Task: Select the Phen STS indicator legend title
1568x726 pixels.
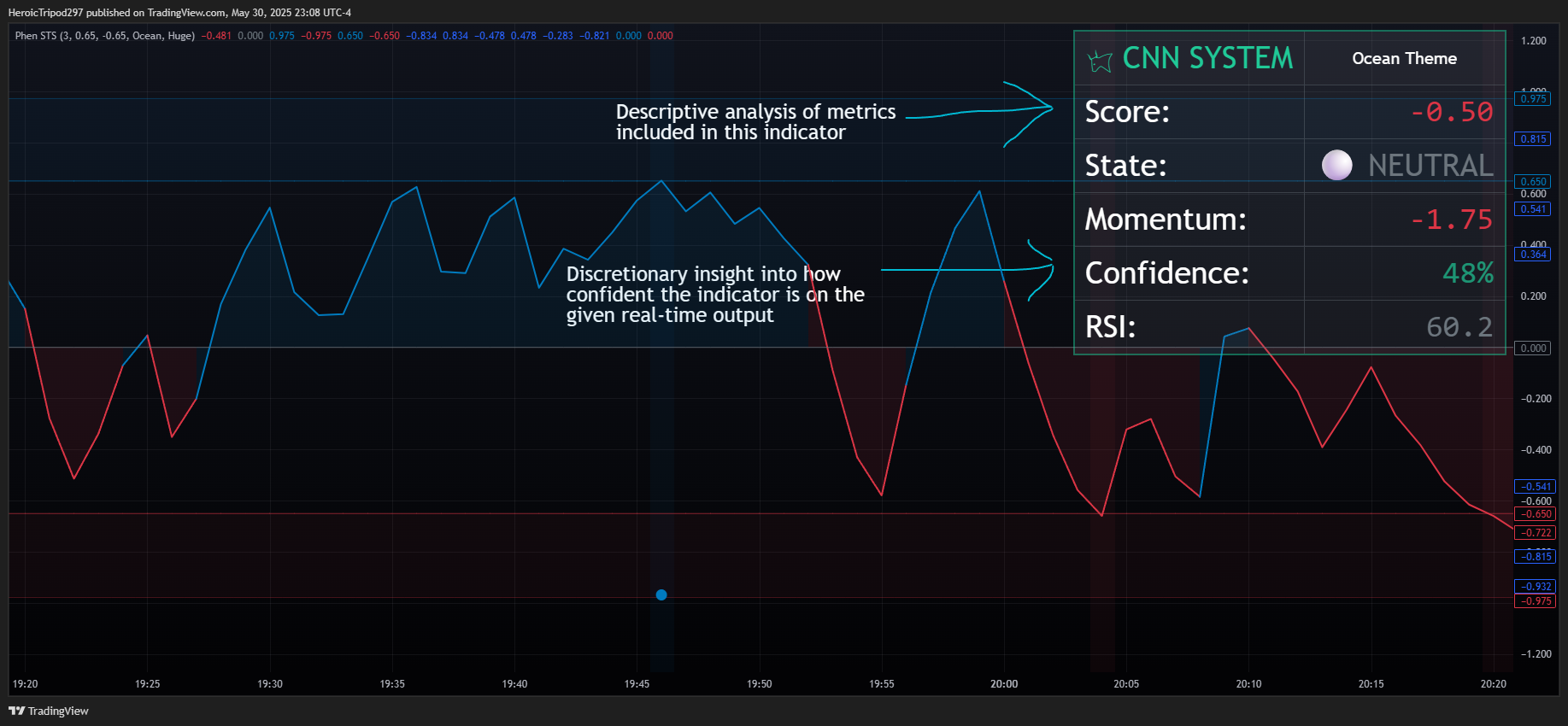Action: [x=105, y=36]
